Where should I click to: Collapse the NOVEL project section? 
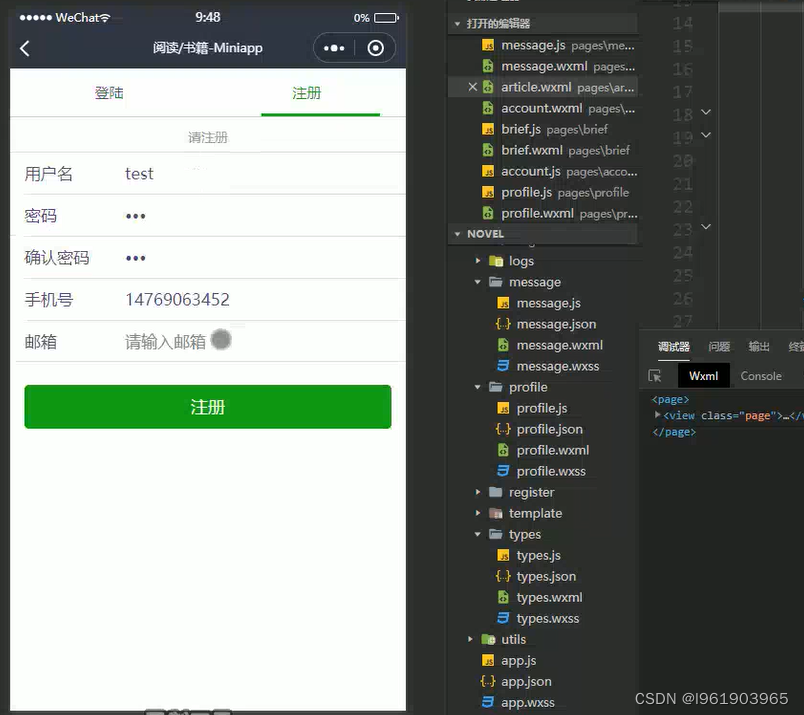tap(457, 234)
